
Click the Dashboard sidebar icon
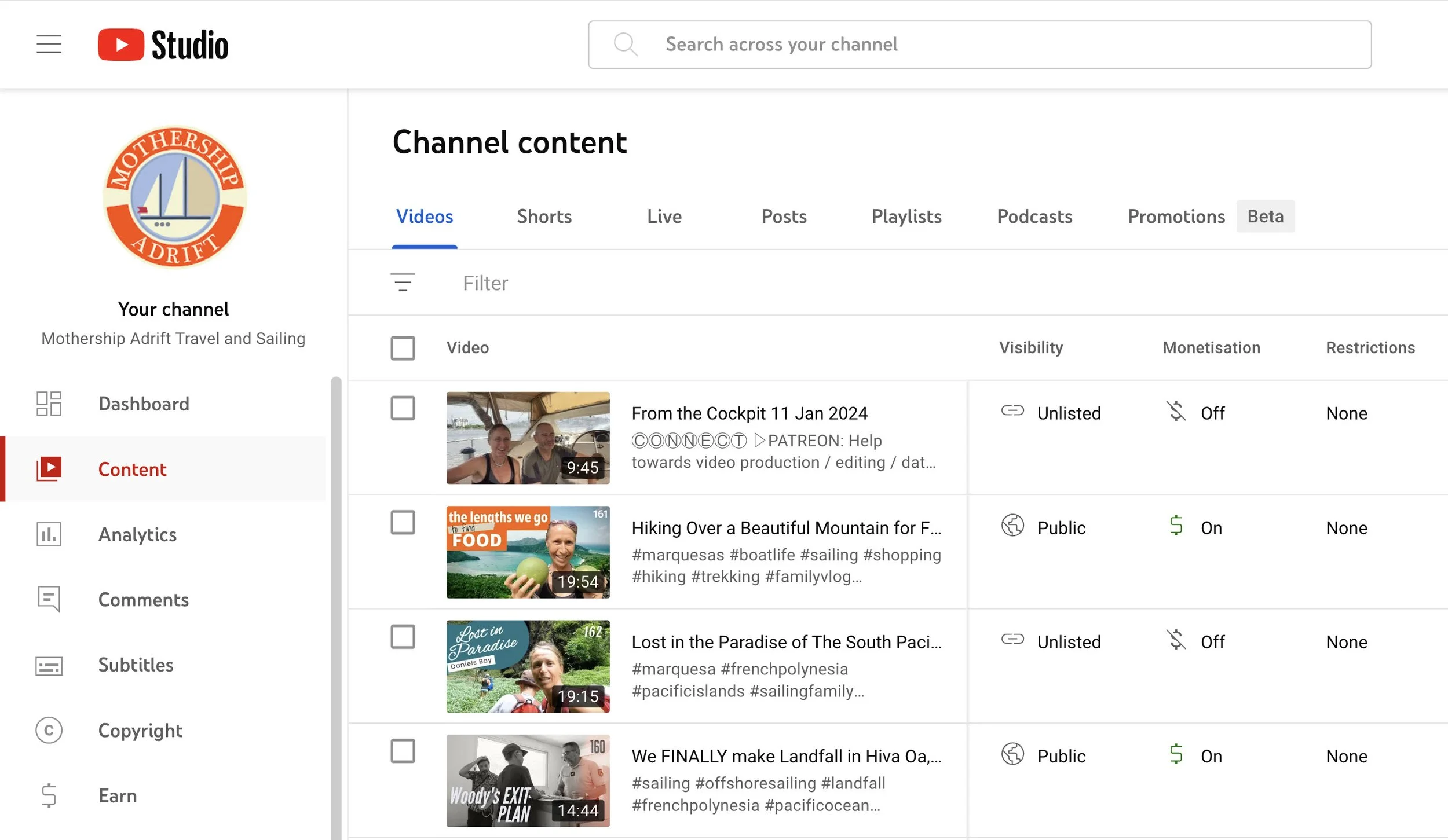49,404
